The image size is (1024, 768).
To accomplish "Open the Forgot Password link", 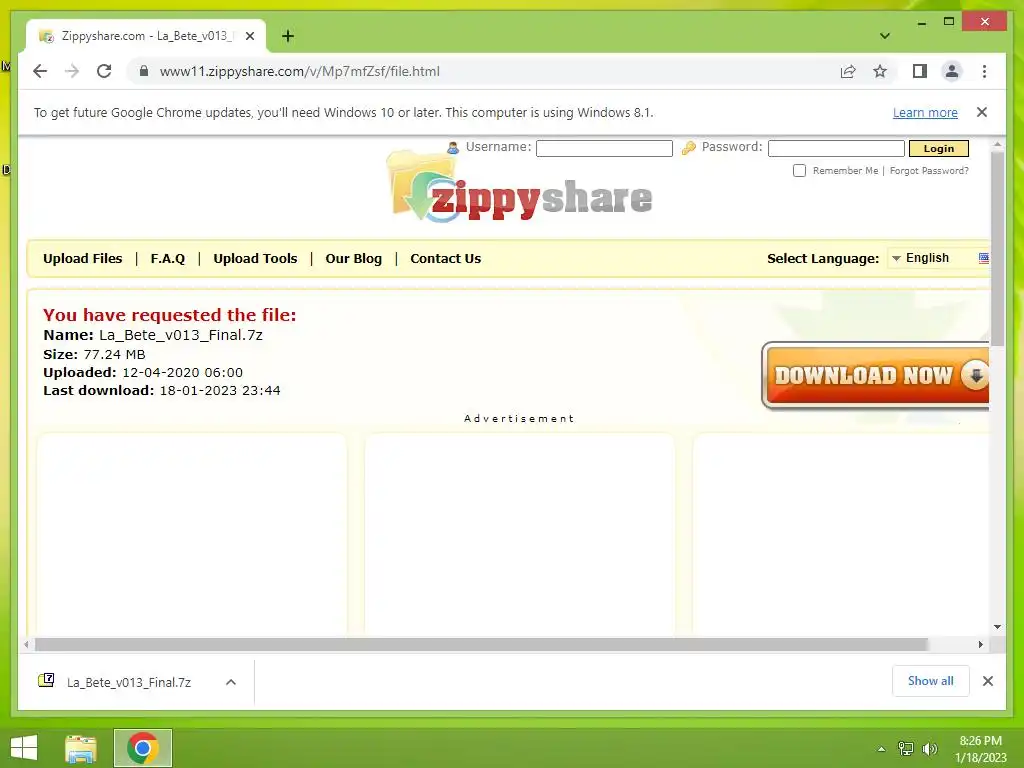I will [x=929, y=170].
